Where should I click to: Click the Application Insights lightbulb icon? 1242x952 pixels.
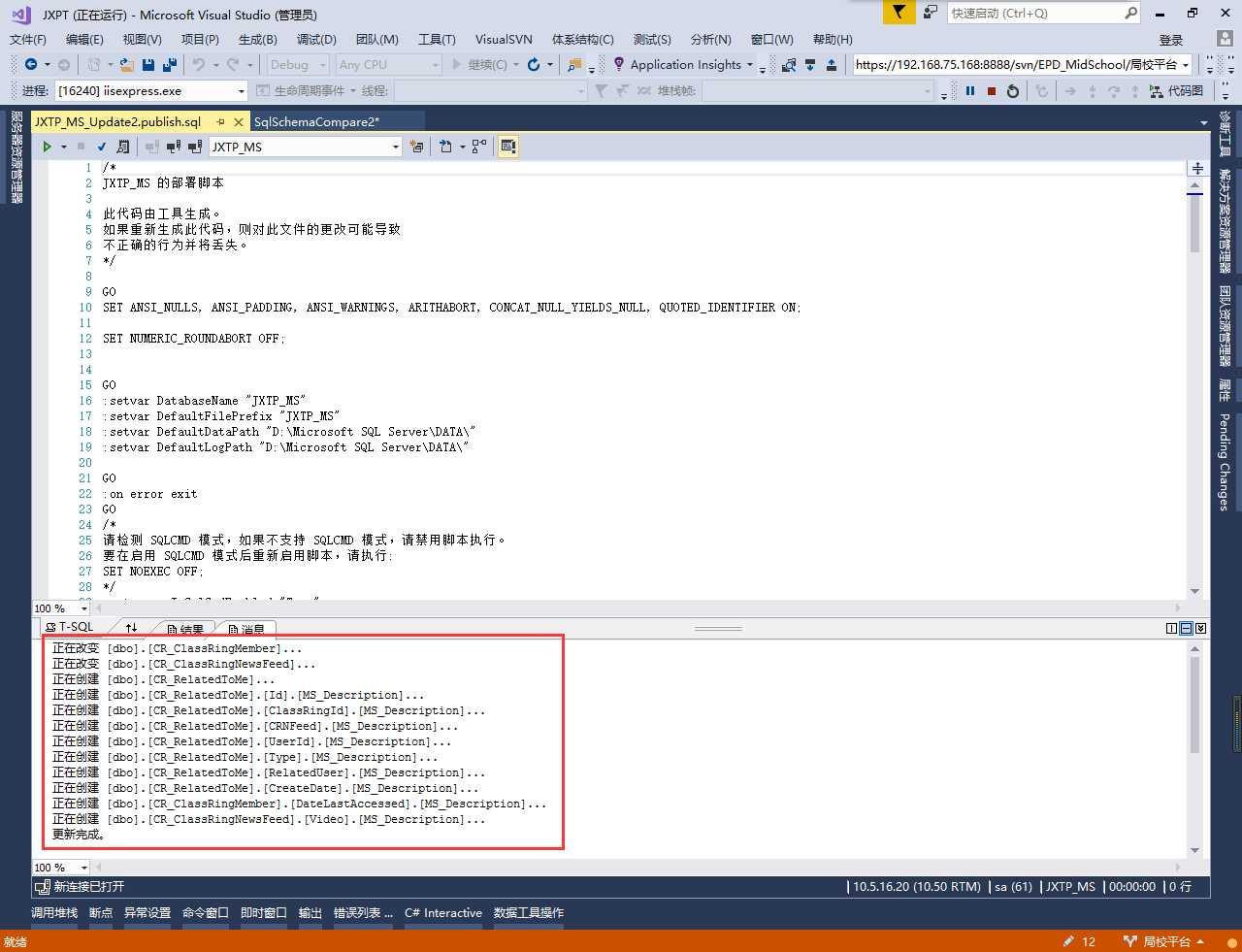point(619,64)
